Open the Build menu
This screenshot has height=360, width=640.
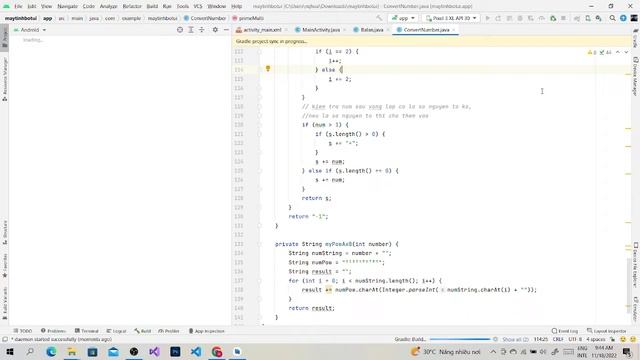tap(152, 6)
